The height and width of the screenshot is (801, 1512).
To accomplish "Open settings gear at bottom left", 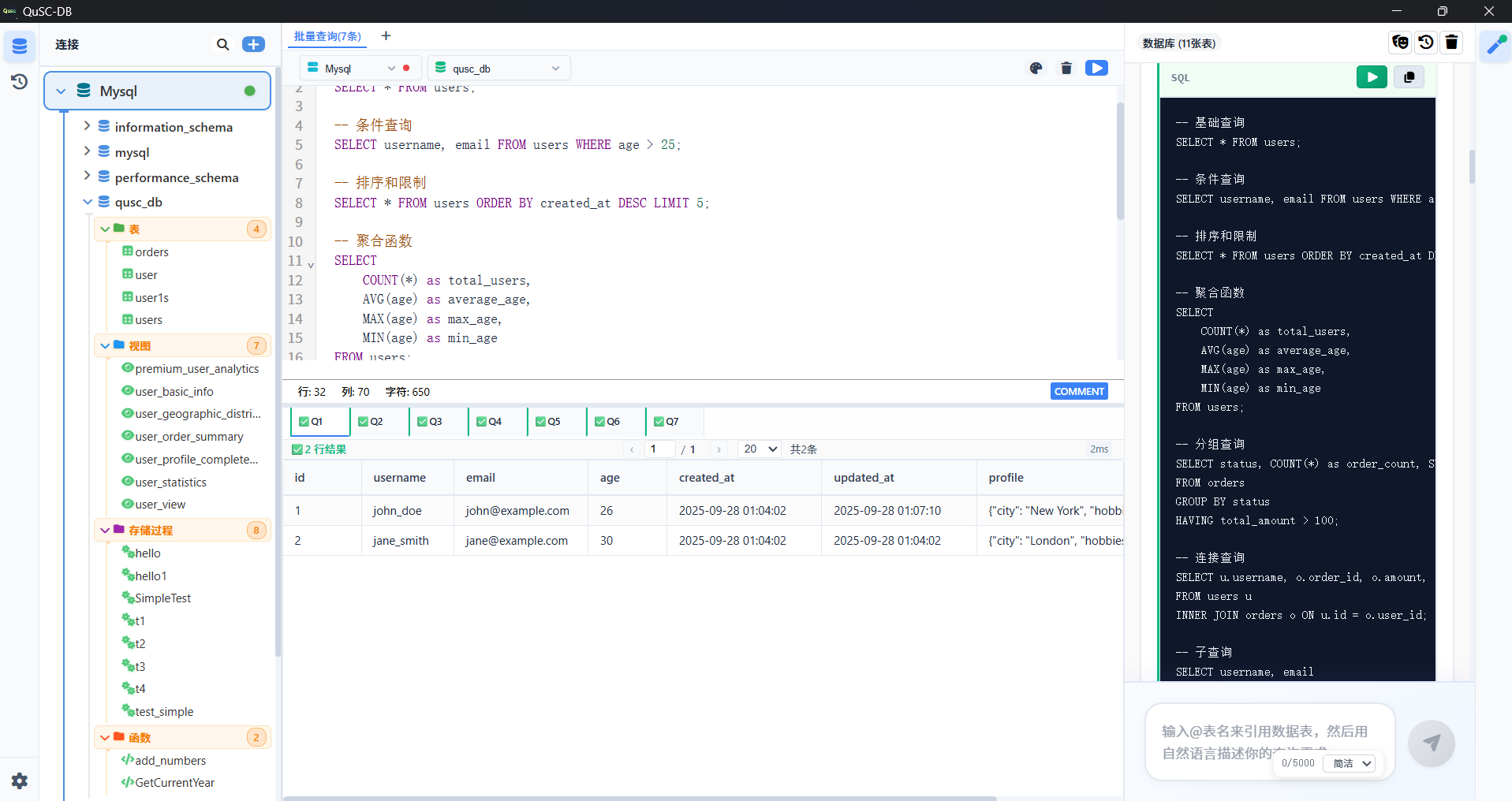I will click(20, 781).
